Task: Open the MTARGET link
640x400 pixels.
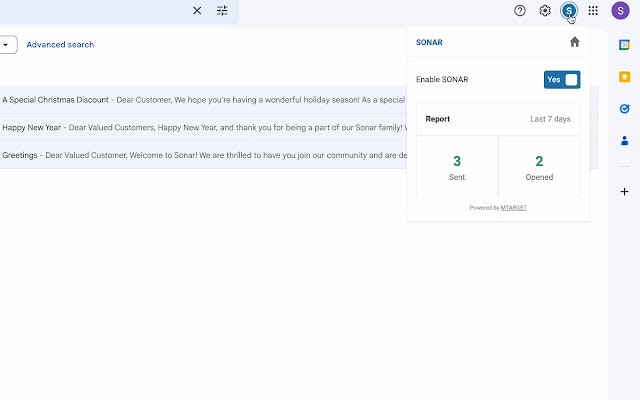Action: click(513, 208)
